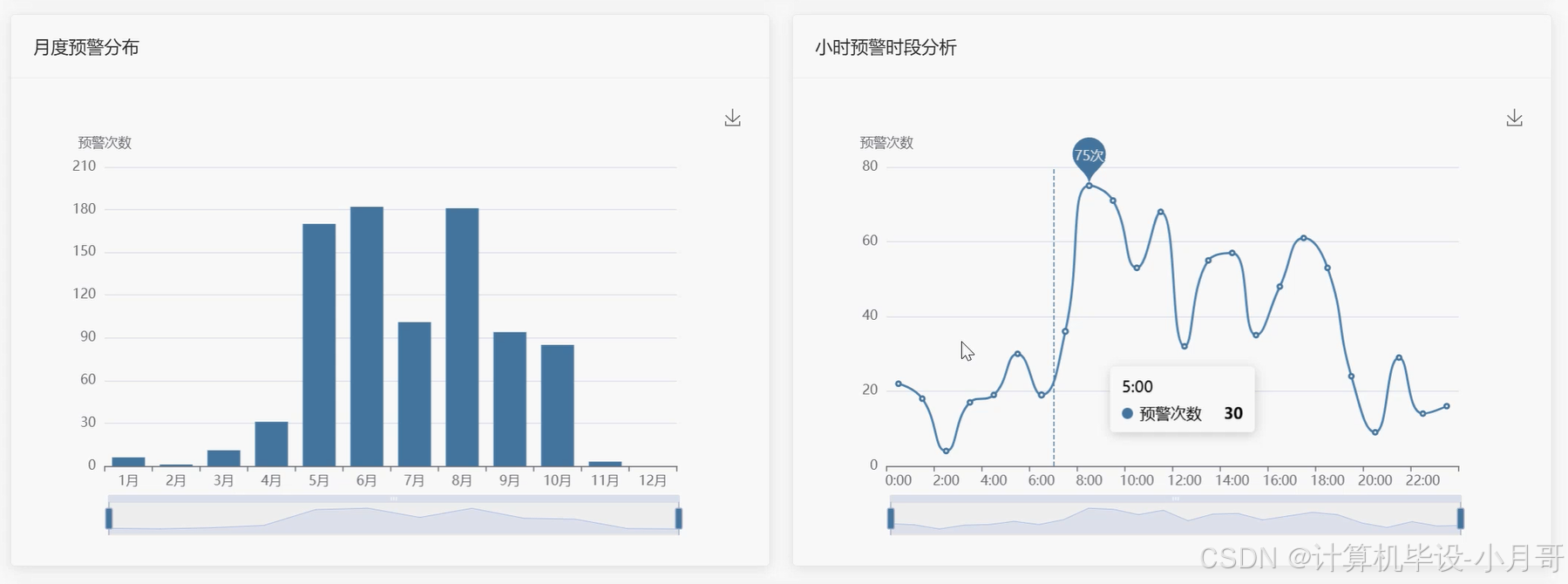Click the 8:00 peak data point
Screen dimensions: 1568x584
pos(1089,186)
